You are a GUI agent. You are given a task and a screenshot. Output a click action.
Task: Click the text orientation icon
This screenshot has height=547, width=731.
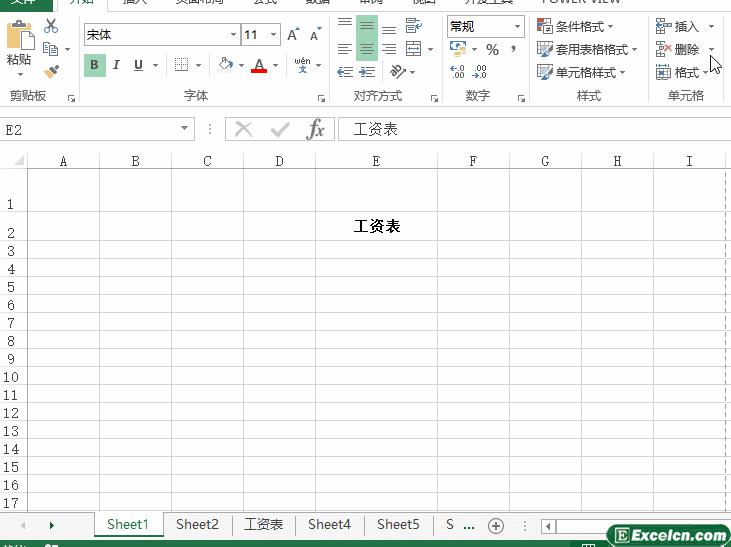pyautogui.click(x=398, y=72)
